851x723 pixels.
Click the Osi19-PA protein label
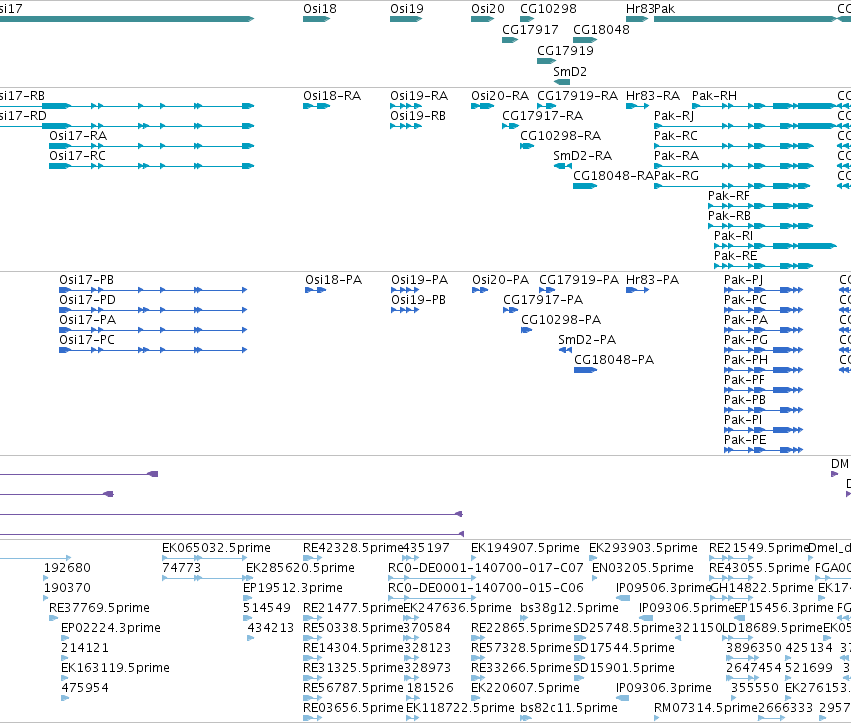coord(420,281)
